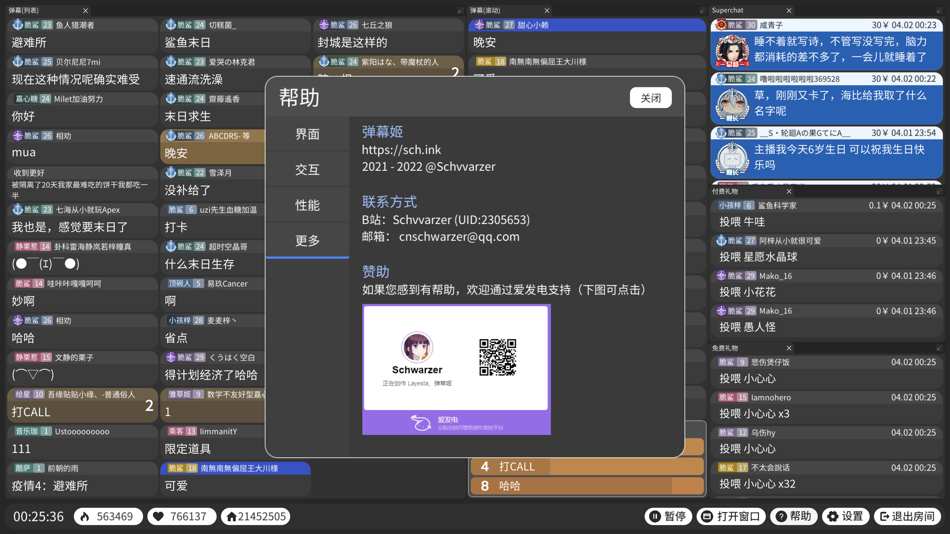
Task: Click the 帮助 help button in bottom bar
Action: click(794, 516)
